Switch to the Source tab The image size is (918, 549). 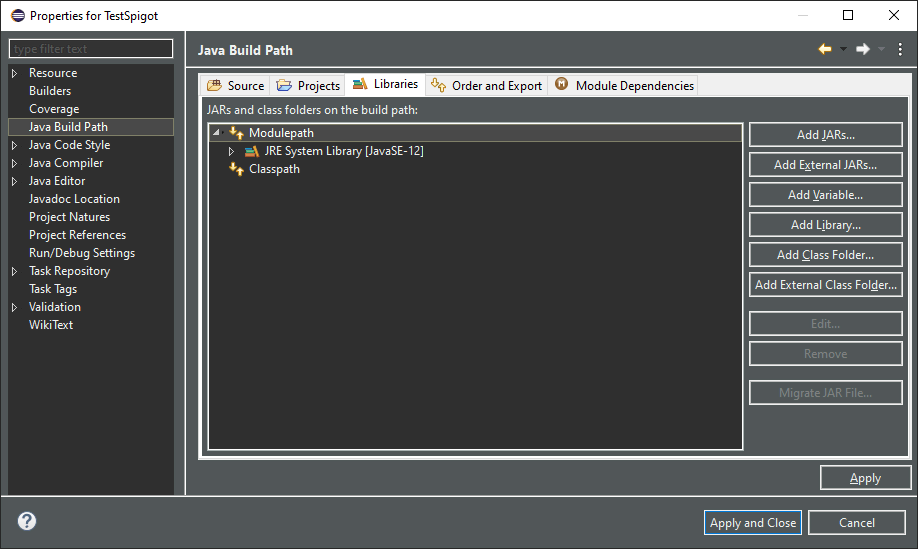[235, 85]
